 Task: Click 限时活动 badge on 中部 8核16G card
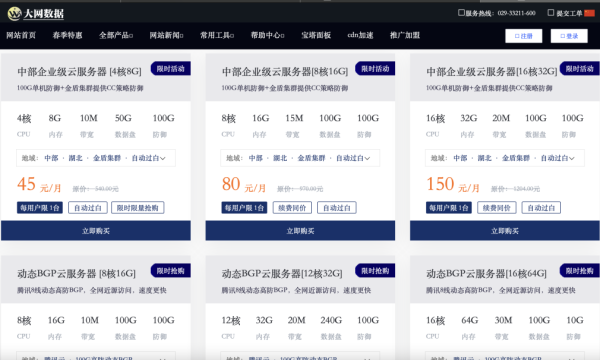(x=375, y=69)
